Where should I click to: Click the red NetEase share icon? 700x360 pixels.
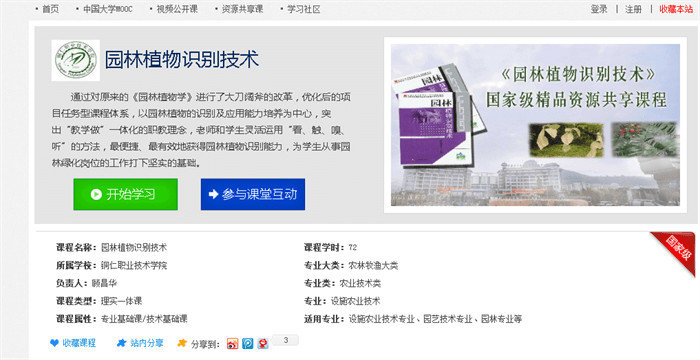[263, 343]
